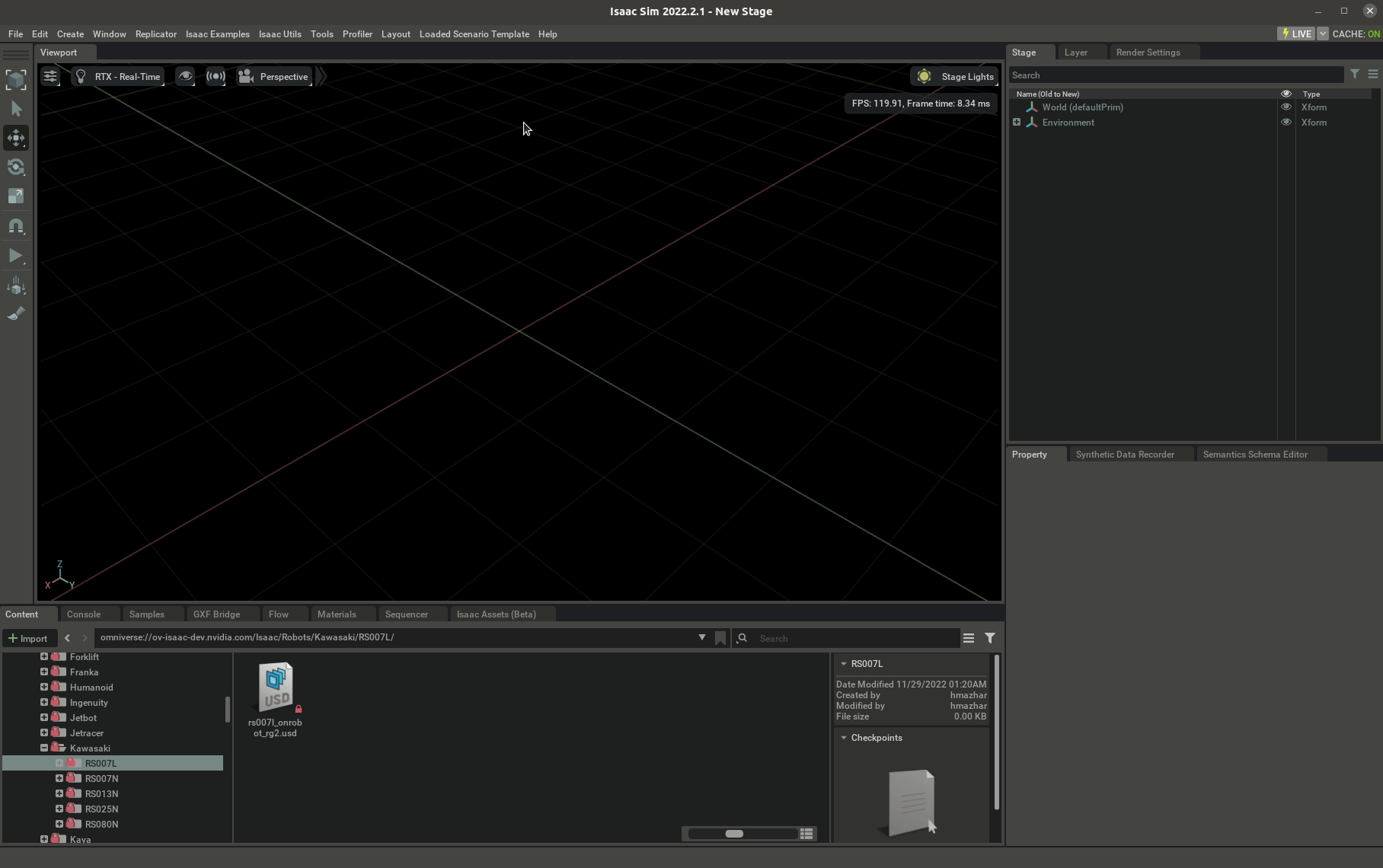Select World (defaultPrim) in Stage tree
Viewport: 1383px width, 868px height.
pyautogui.click(x=1082, y=107)
